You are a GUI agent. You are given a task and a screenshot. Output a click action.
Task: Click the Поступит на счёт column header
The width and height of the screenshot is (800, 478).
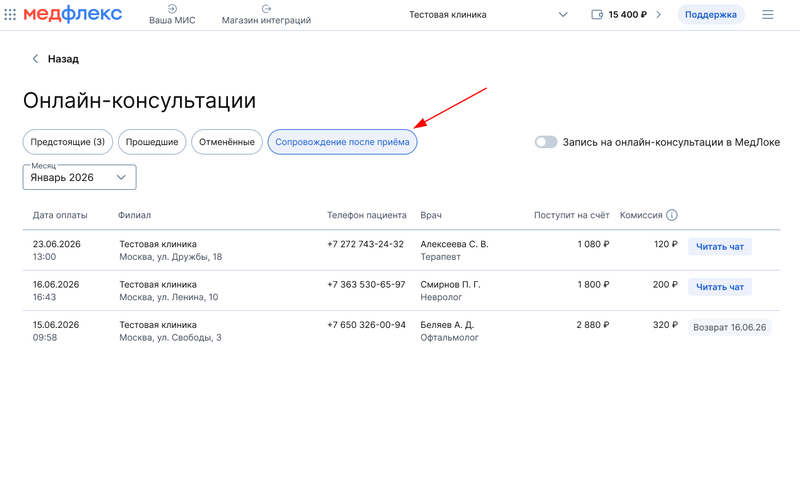[571, 215]
